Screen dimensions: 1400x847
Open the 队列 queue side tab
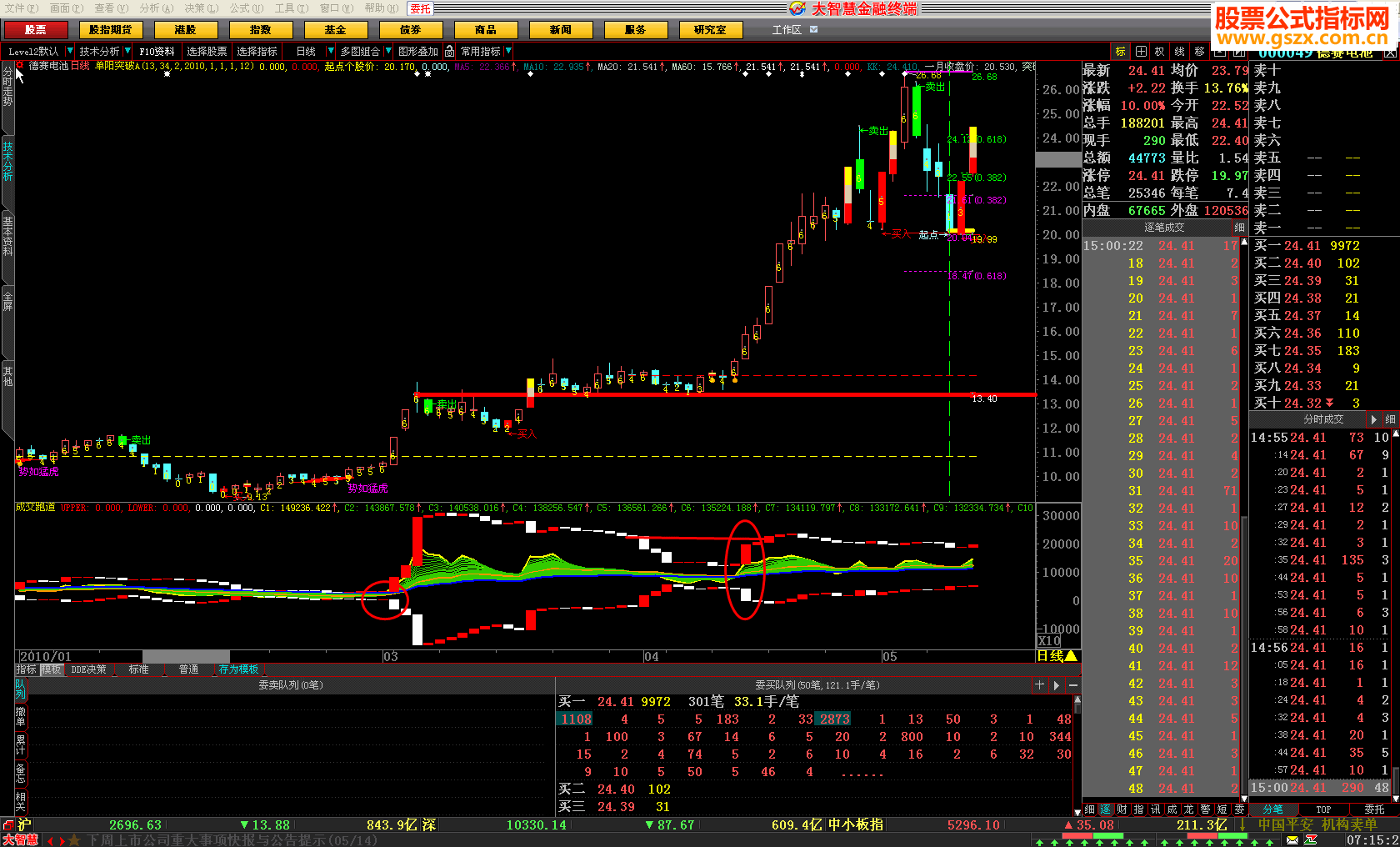point(21,689)
